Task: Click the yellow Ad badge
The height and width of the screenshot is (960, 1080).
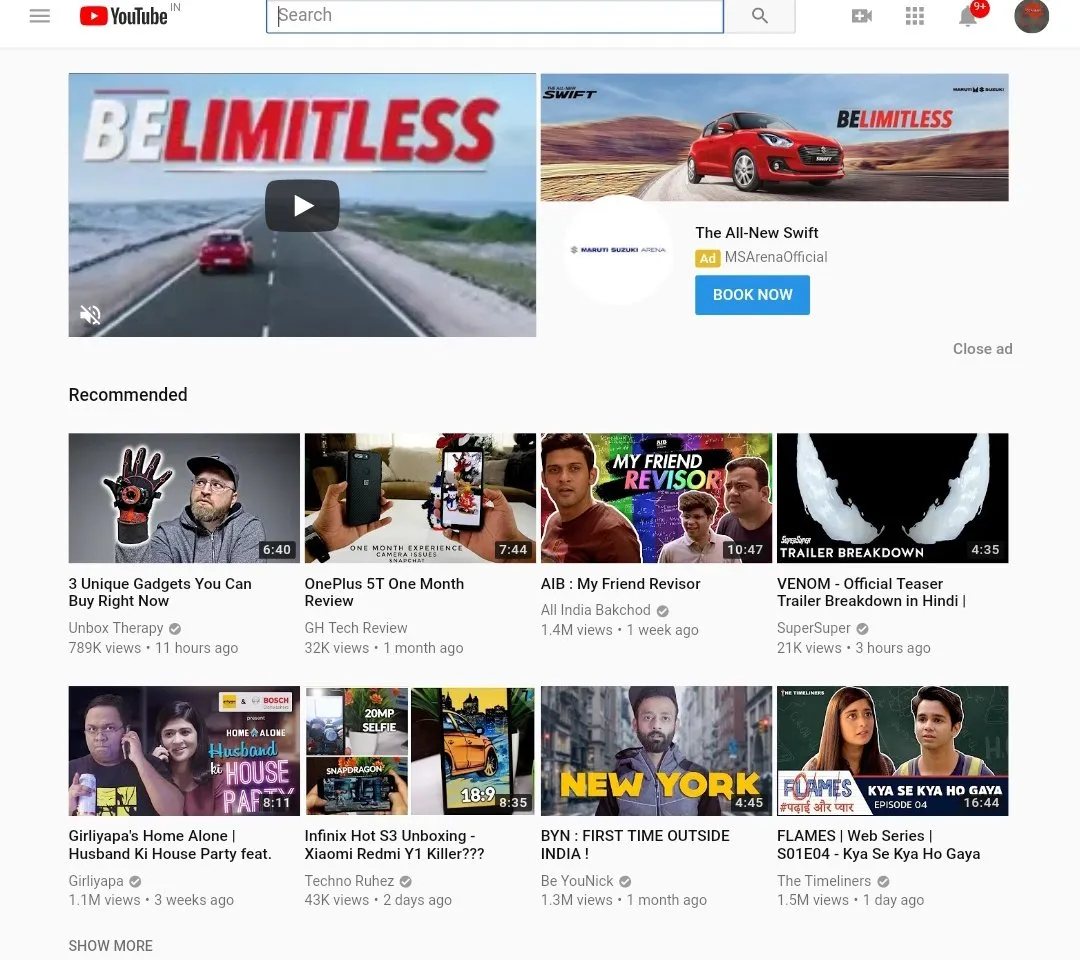Action: 707,258
